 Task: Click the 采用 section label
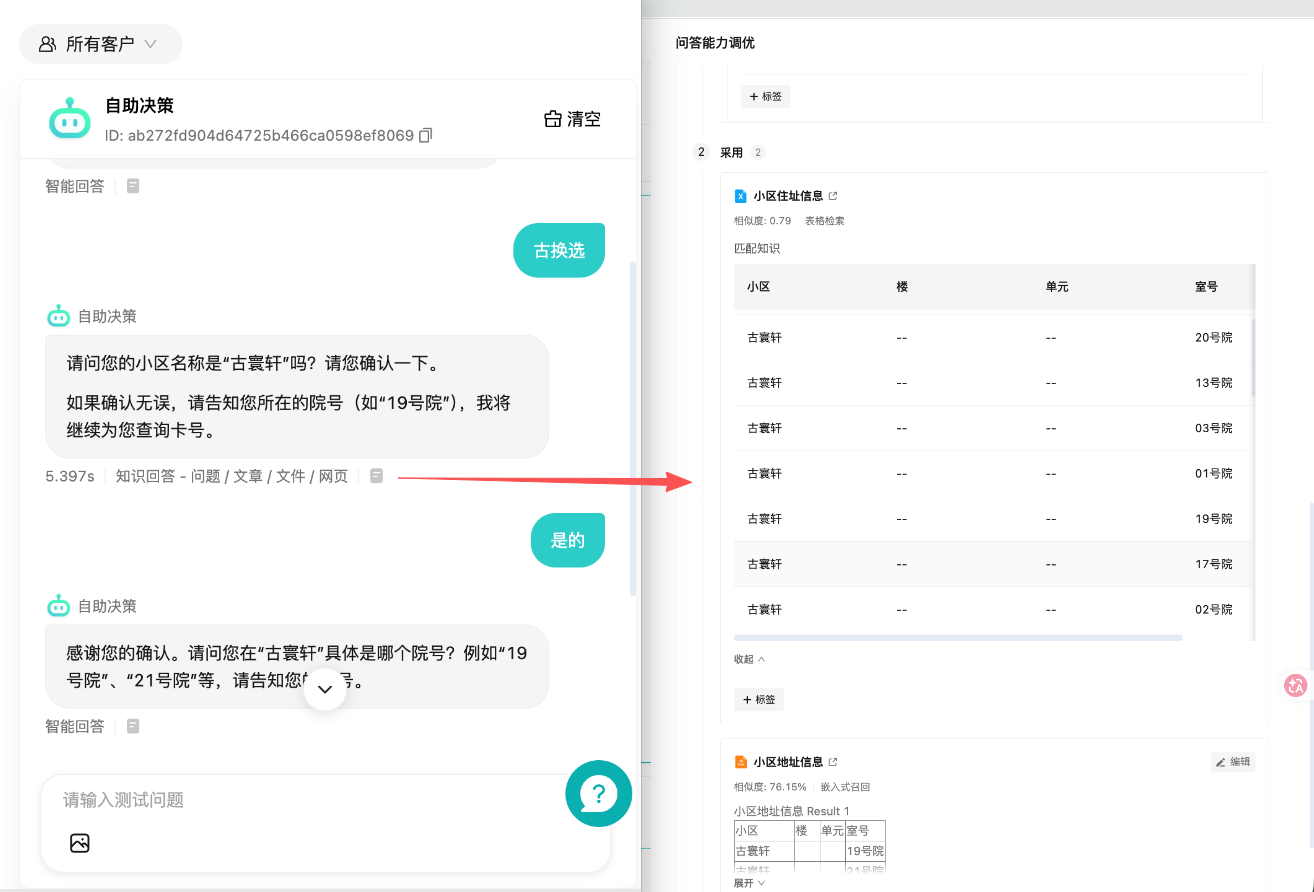tap(732, 153)
